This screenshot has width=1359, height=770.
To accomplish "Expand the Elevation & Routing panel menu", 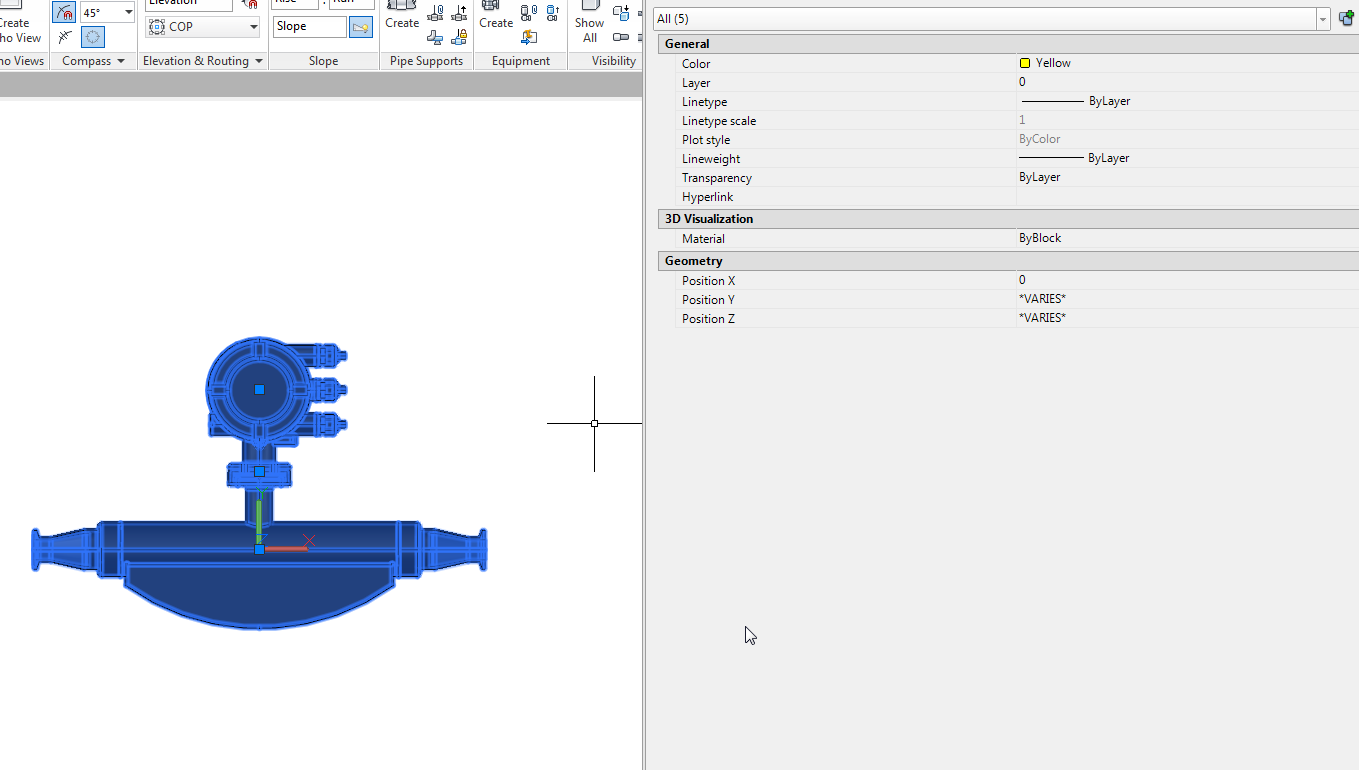I will pyautogui.click(x=259, y=60).
